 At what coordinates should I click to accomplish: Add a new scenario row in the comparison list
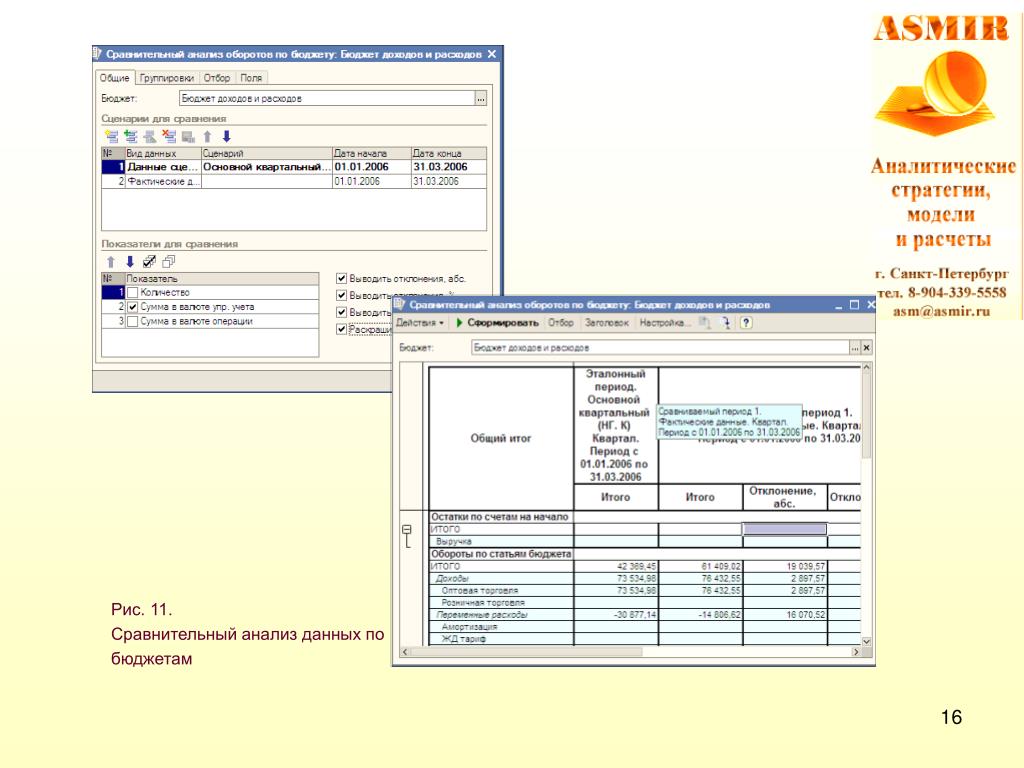point(112,136)
